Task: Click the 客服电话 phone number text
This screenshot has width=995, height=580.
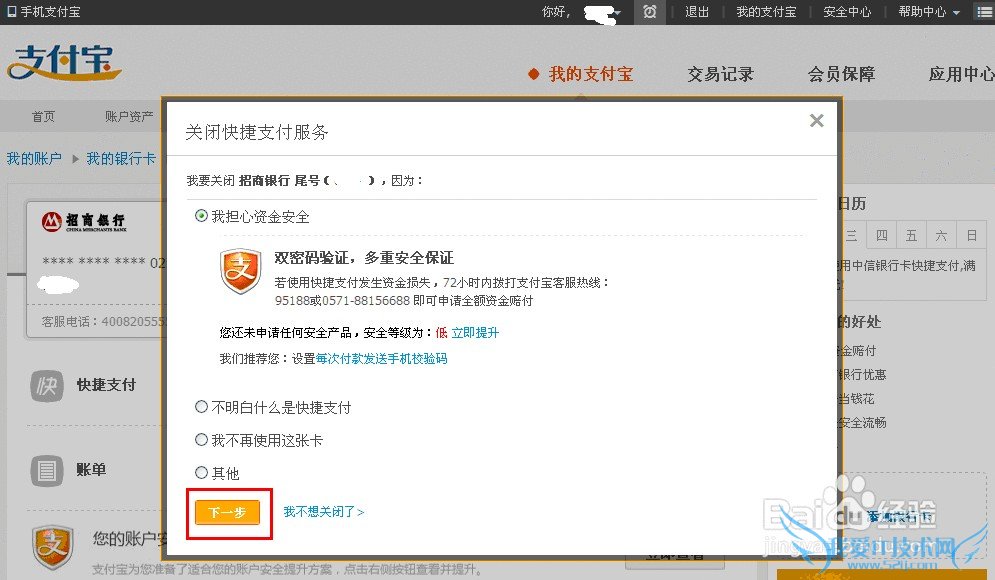Action: (x=102, y=322)
